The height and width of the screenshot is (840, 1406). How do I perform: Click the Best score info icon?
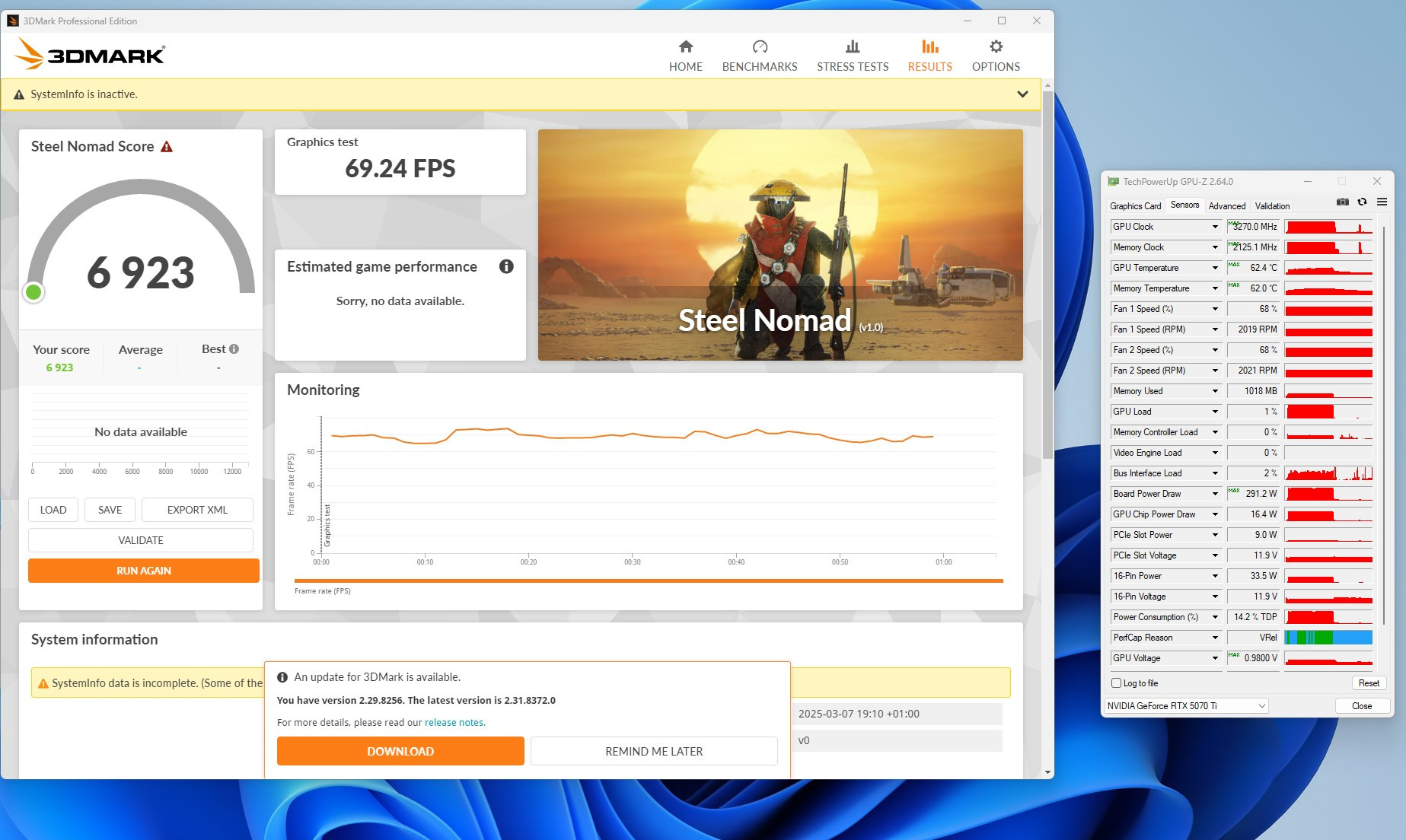pyautogui.click(x=234, y=348)
